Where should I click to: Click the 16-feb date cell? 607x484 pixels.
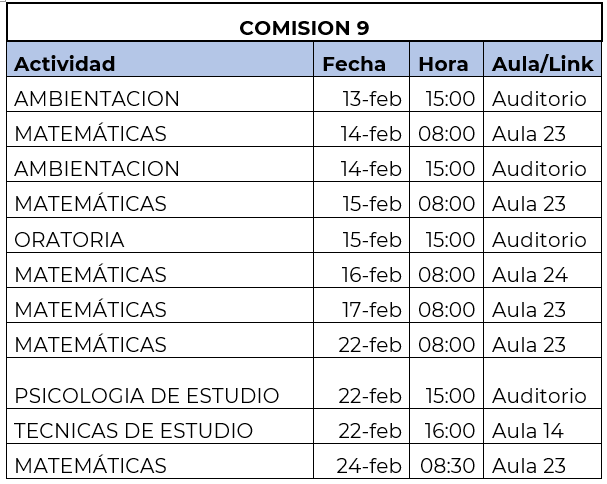coord(371,275)
